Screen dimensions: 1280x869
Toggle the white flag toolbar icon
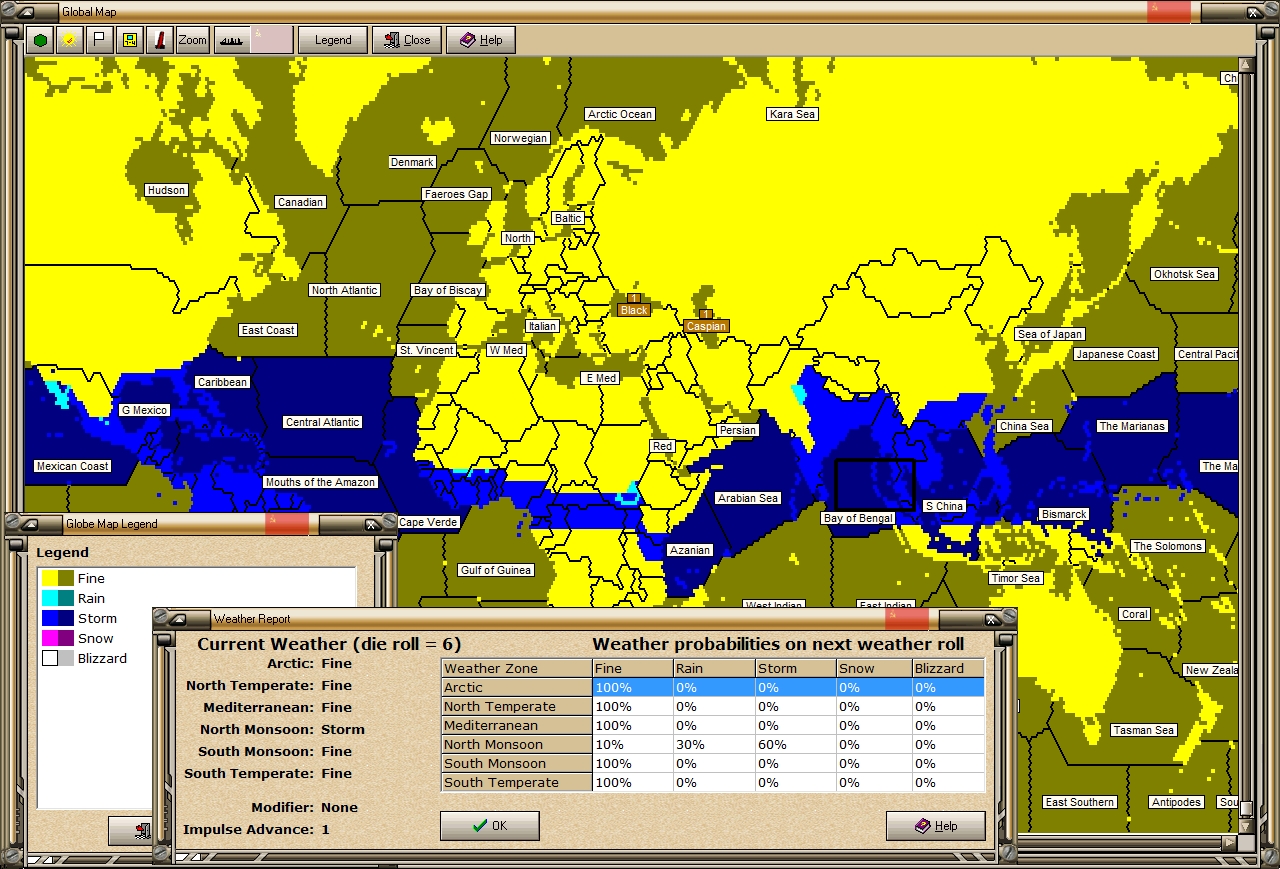tap(98, 40)
